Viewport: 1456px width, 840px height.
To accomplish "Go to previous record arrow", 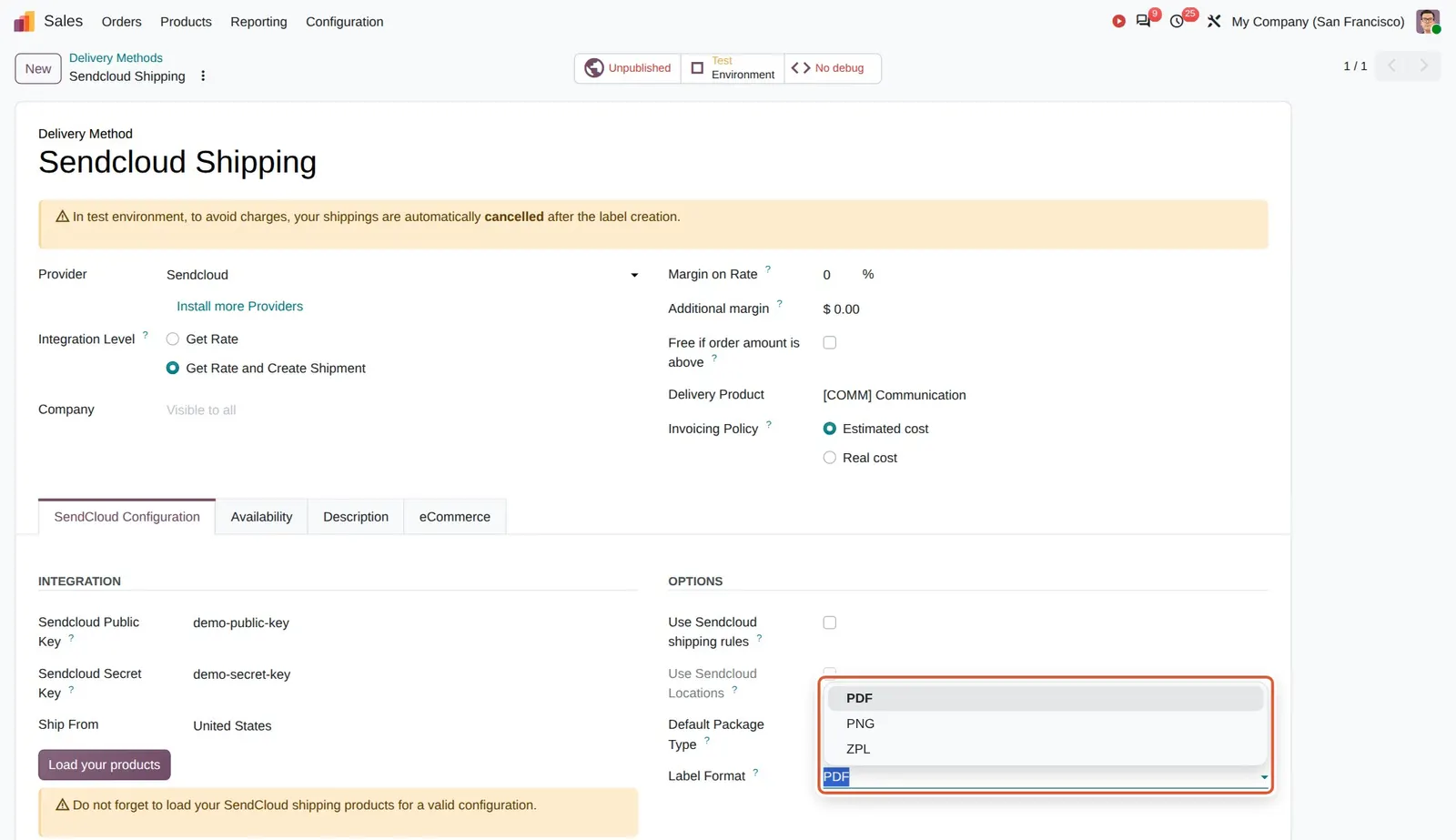I will (1391, 66).
